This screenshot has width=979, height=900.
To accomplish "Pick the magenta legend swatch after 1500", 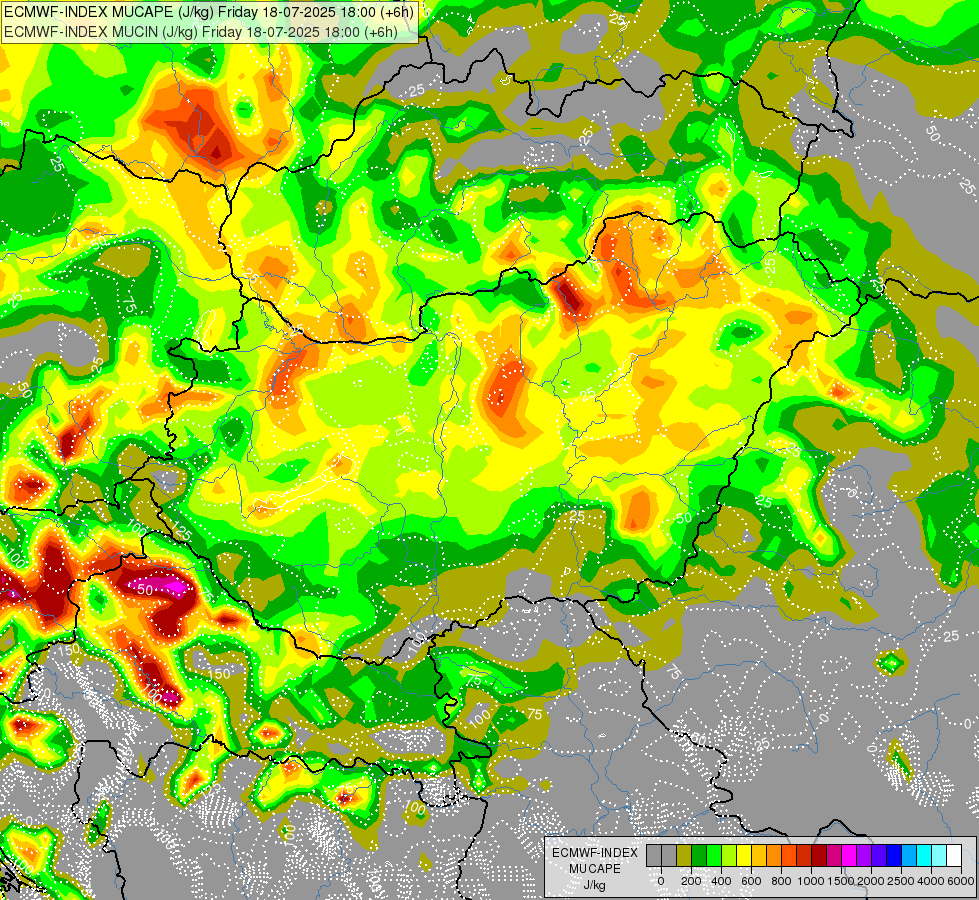I will tap(850, 855).
